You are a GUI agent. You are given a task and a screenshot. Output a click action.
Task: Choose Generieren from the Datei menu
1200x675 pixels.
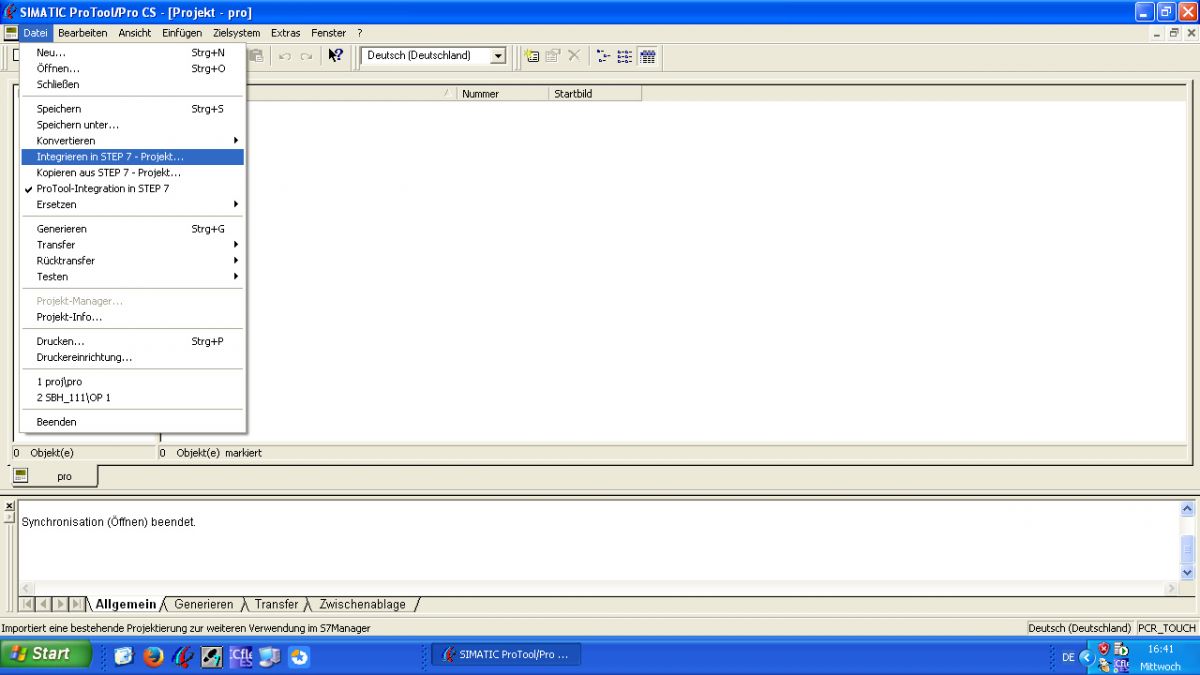pyautogui.click(x=132, y=228)
